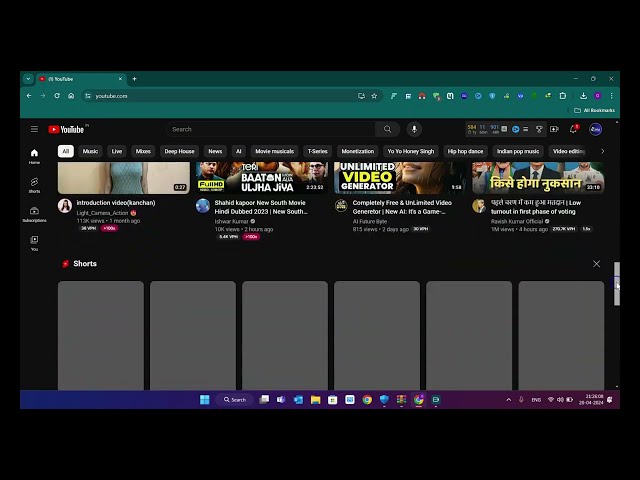The width and height of the screenshot is (640, 480).
Task: Open introduction video(kanchan) title
Action: [x=116, y=203]
